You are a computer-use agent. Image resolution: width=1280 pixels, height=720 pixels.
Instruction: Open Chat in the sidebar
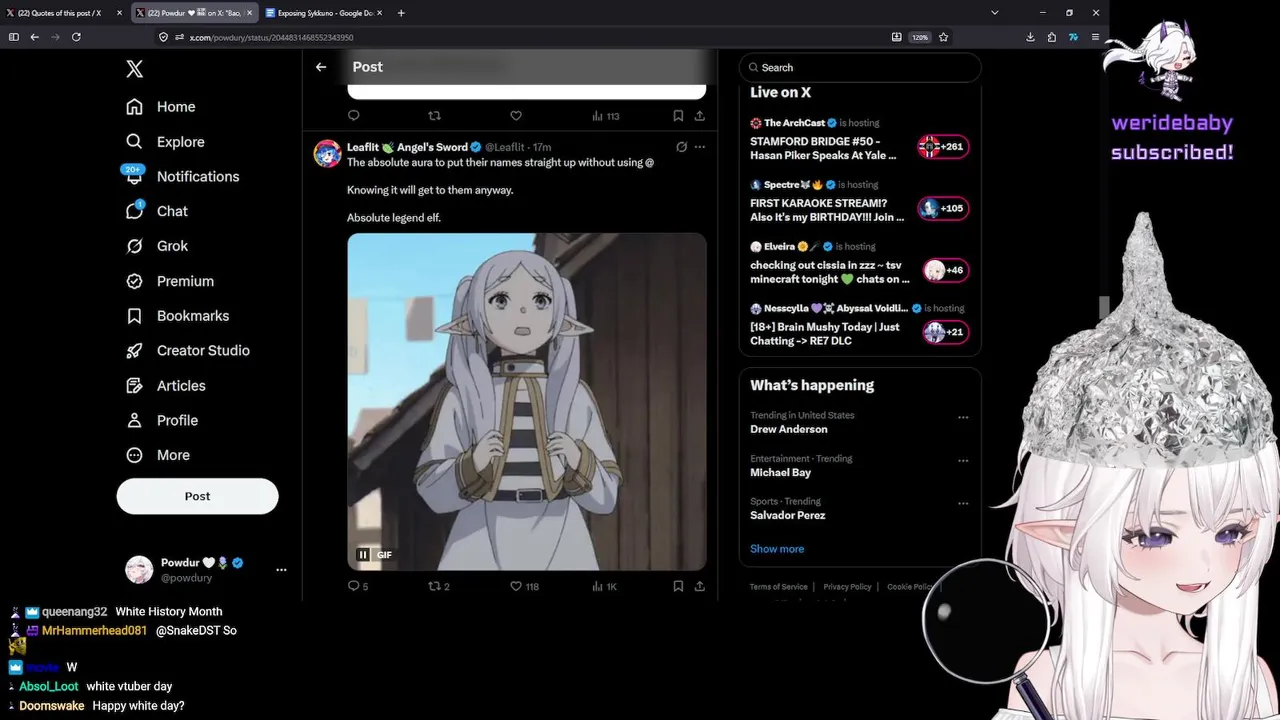coord(157,211)
